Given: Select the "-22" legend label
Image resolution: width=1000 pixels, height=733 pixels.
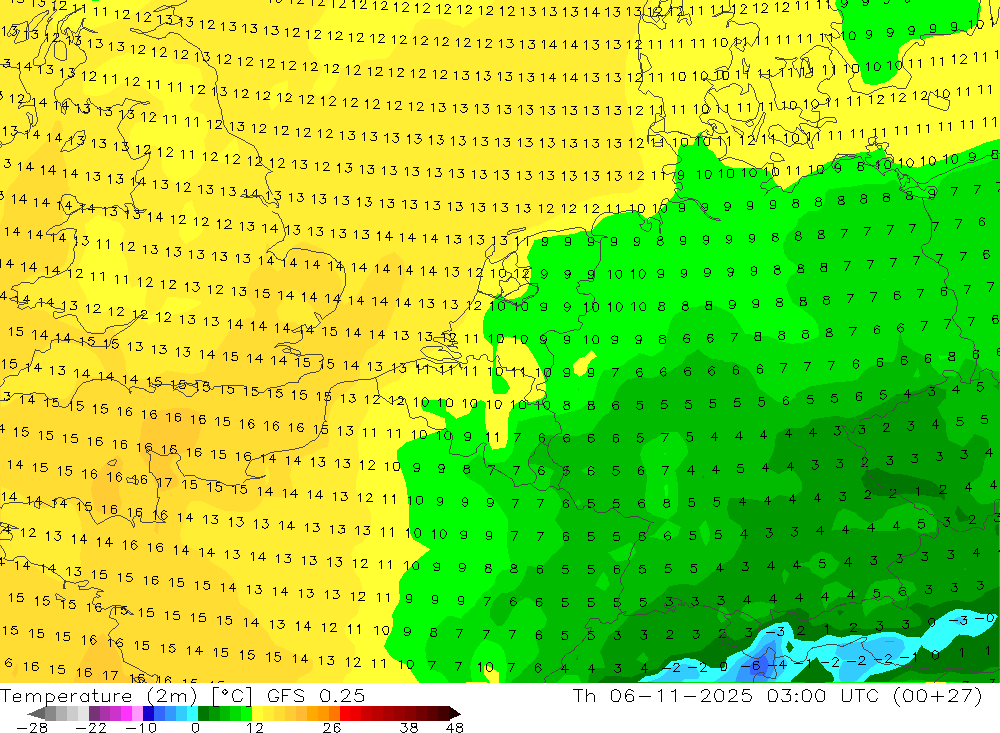Looking at the screenshot, I should click(x=91, y=728).
